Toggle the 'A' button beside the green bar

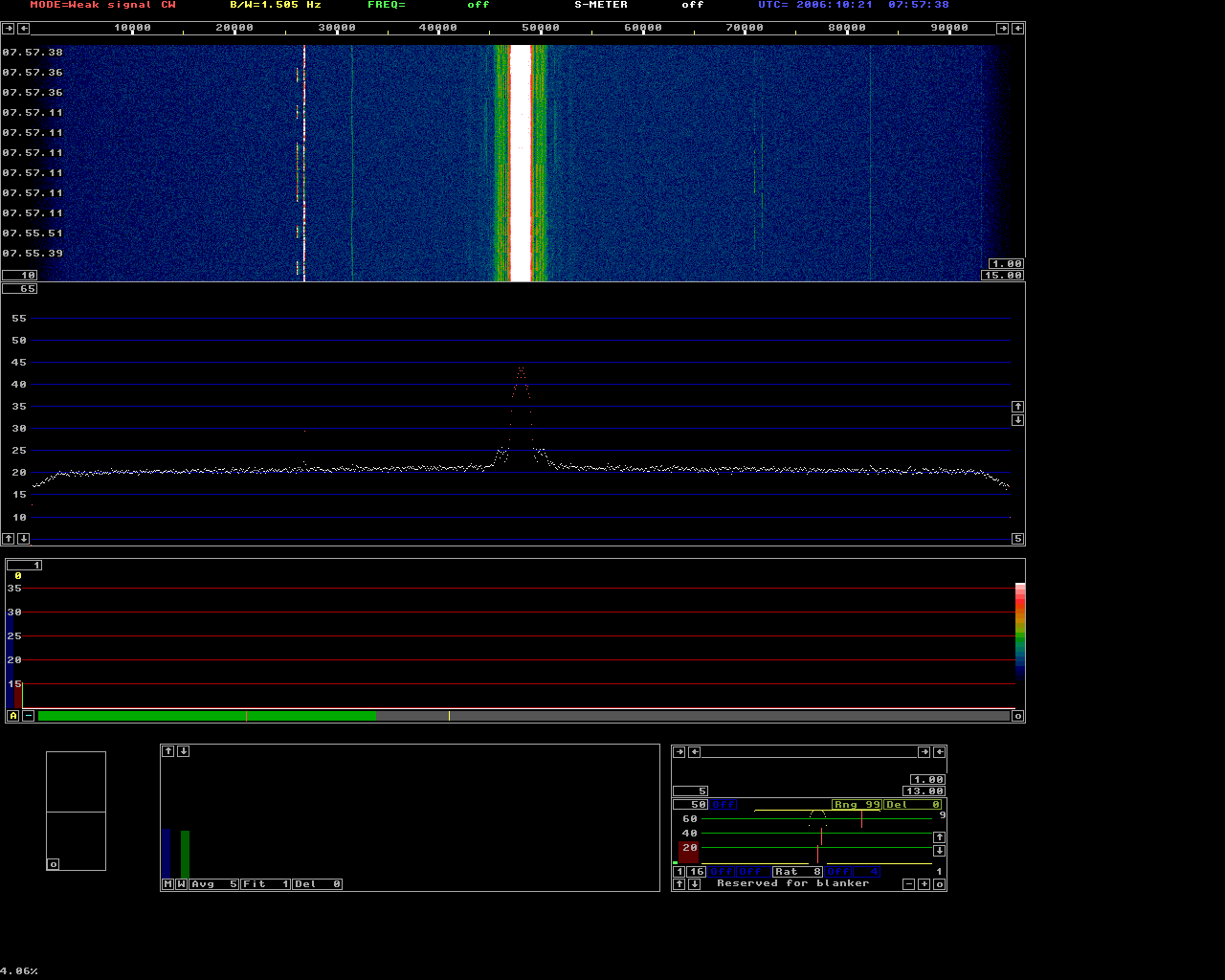click(x=13, y=716)
